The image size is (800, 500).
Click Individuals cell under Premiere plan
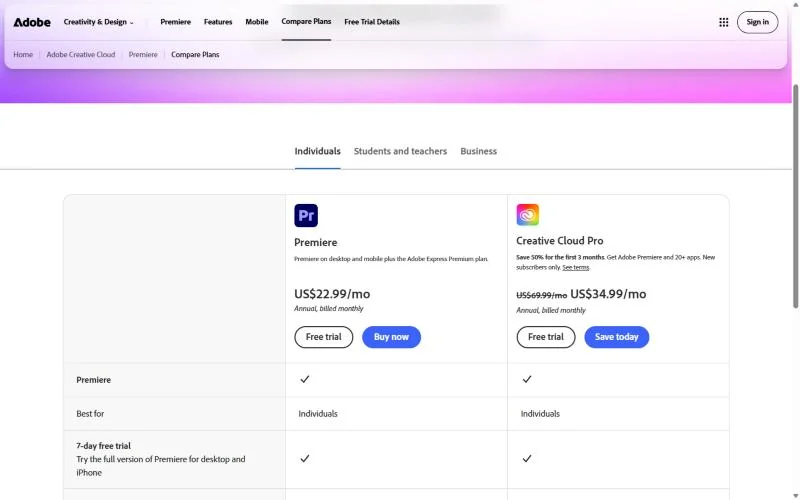[x=318, y=414]
